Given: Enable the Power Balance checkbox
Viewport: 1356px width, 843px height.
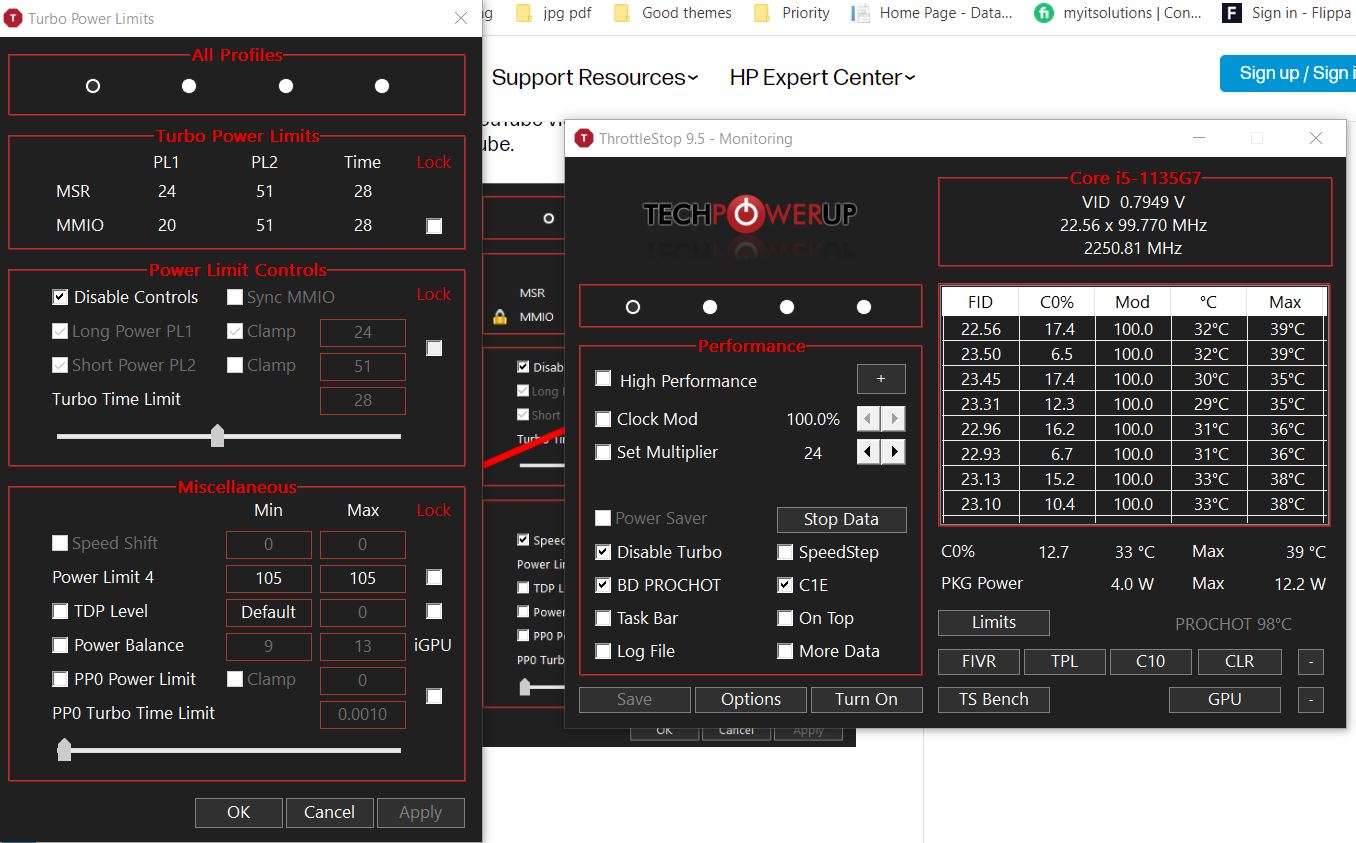Looking at the screenshot, I should (x=60, y=645).
